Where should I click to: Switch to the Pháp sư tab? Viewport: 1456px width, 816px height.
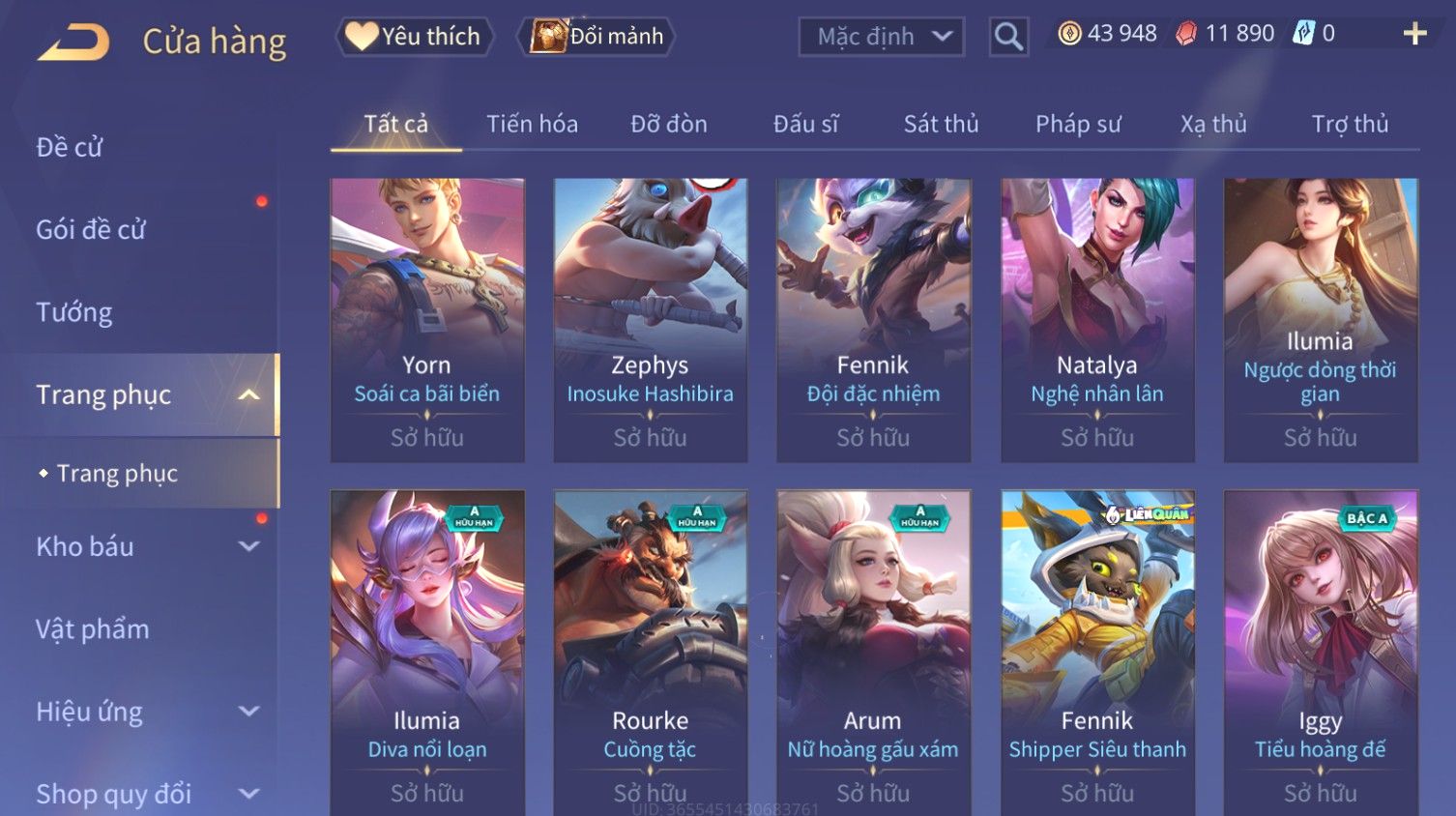coord(1078,124)
